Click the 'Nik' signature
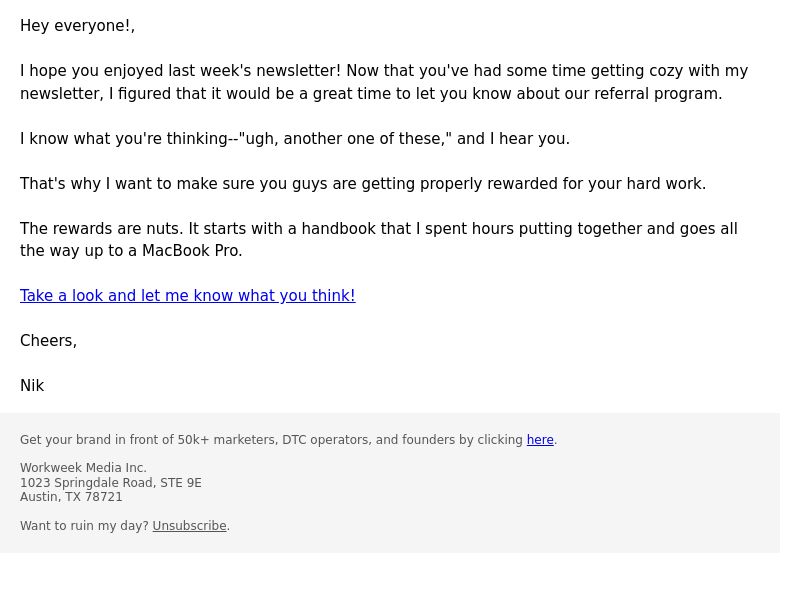The width and height of the screenshot is (800, 600). pyautogui.click(x=32, y=385)
